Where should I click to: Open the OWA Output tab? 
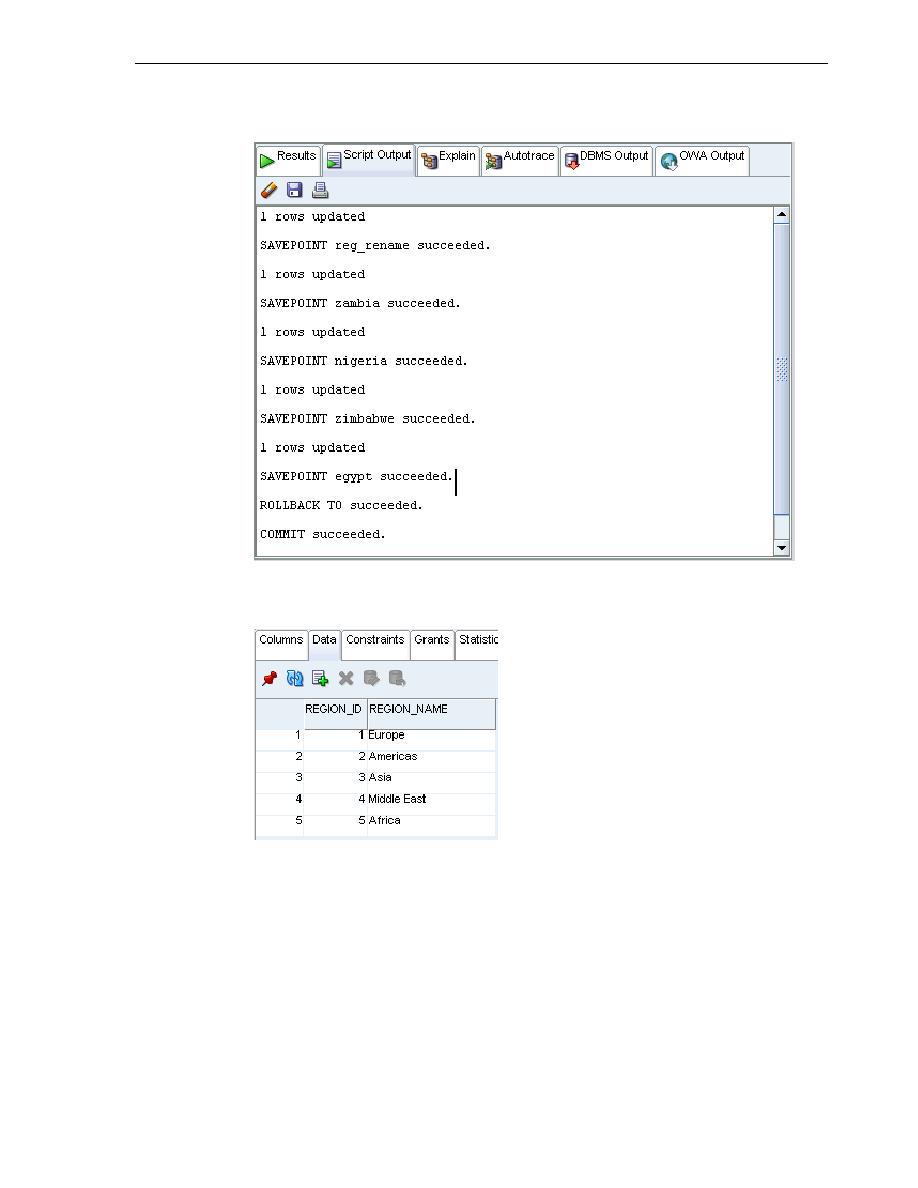702,160
